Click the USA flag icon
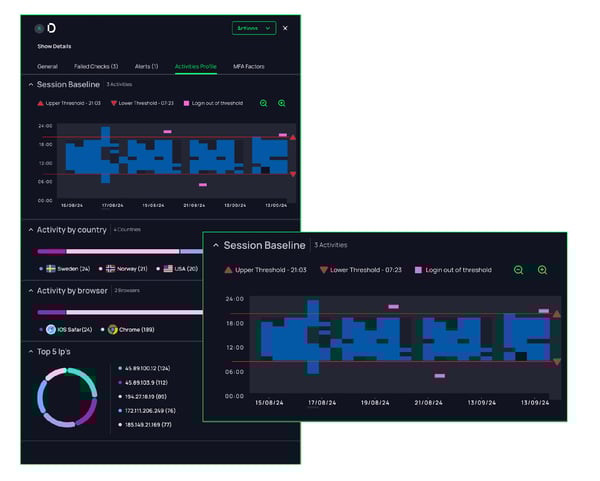Screen dimensions: 600x481 168,269
